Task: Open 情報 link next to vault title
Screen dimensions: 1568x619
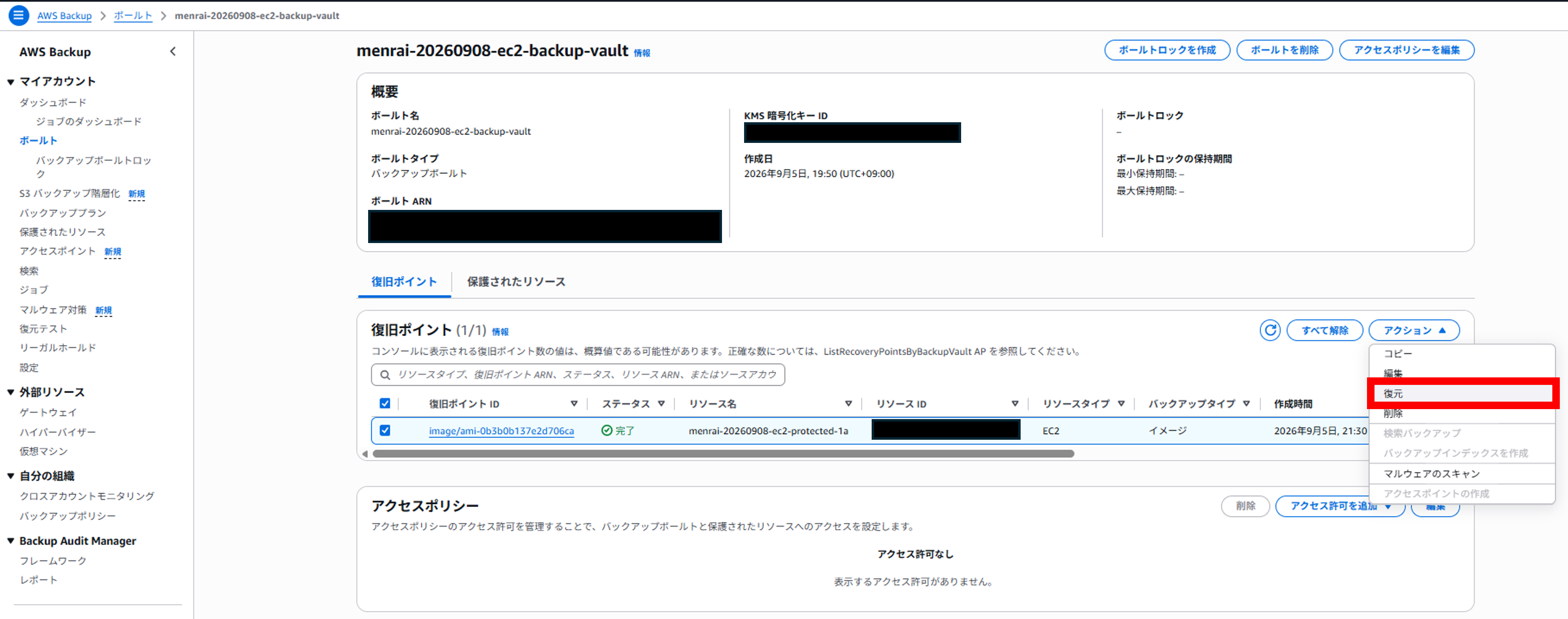Action: (641, 53)
